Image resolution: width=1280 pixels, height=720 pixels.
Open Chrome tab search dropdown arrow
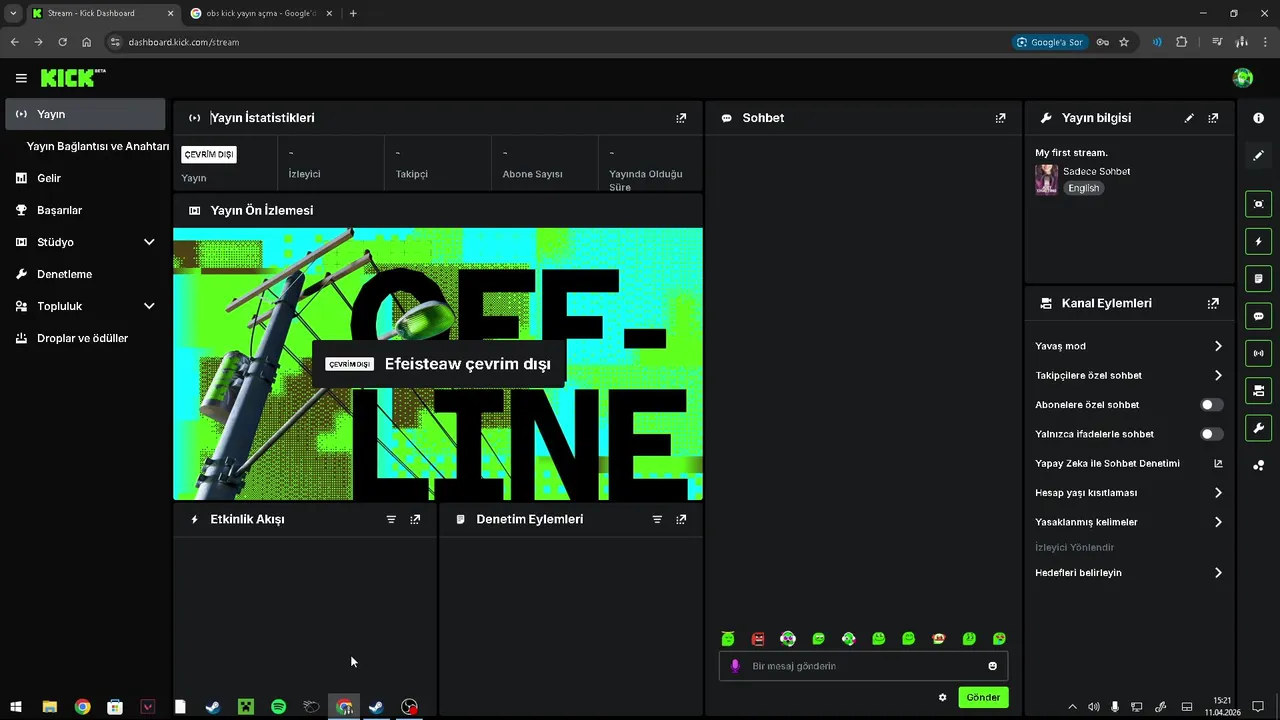(13, 13)
